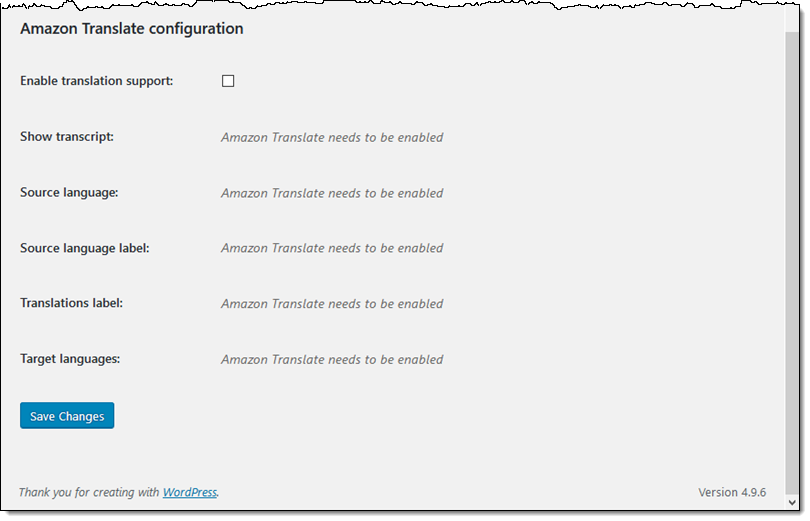Select the 'Source language:' label

(69, 192)
